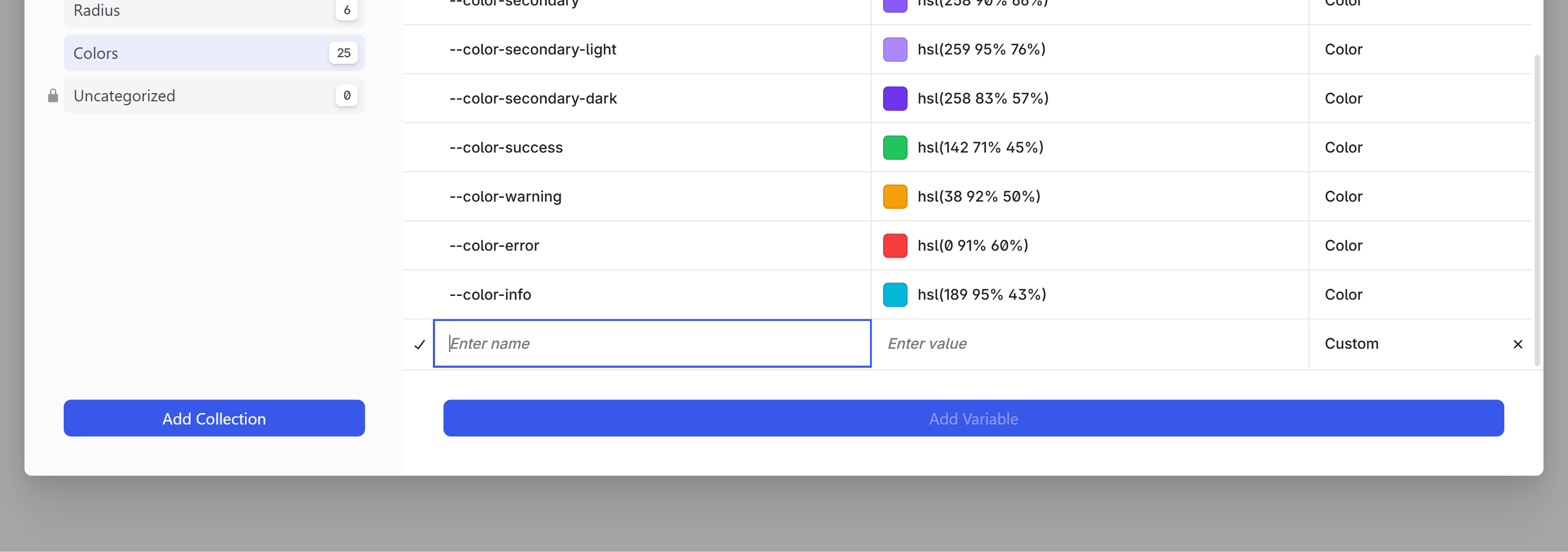Click the --color-secondary-dark purple swatch
The width and height of the screenshot is (1568, 552).
(x=895, y=98)
